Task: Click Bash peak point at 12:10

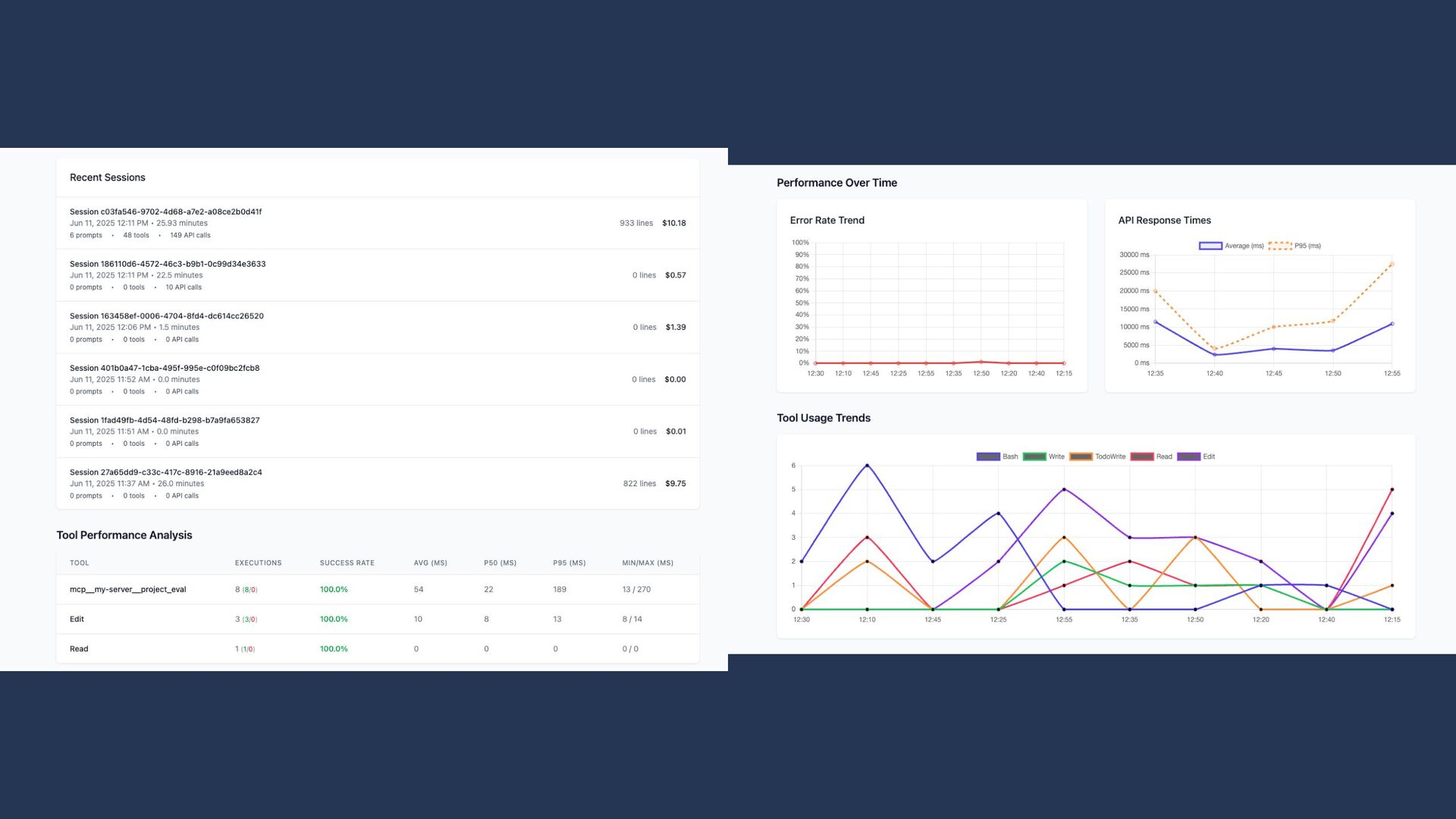Action: tap(867, 466)
